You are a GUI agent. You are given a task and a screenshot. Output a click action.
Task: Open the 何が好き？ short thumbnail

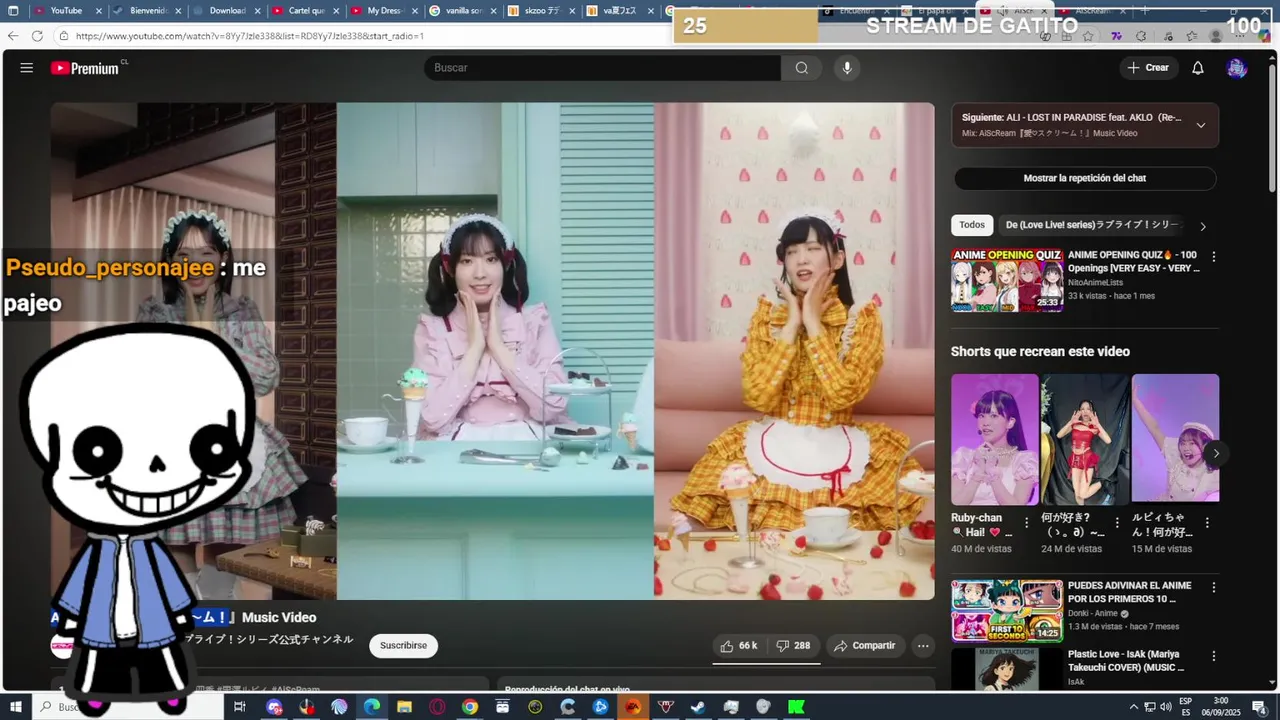tap(1085, 440)
